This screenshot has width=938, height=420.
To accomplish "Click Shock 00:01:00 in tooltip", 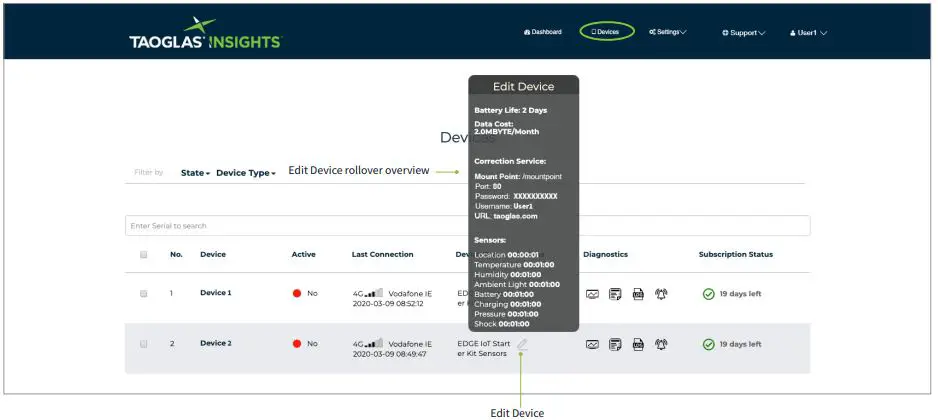I will 502,324.
